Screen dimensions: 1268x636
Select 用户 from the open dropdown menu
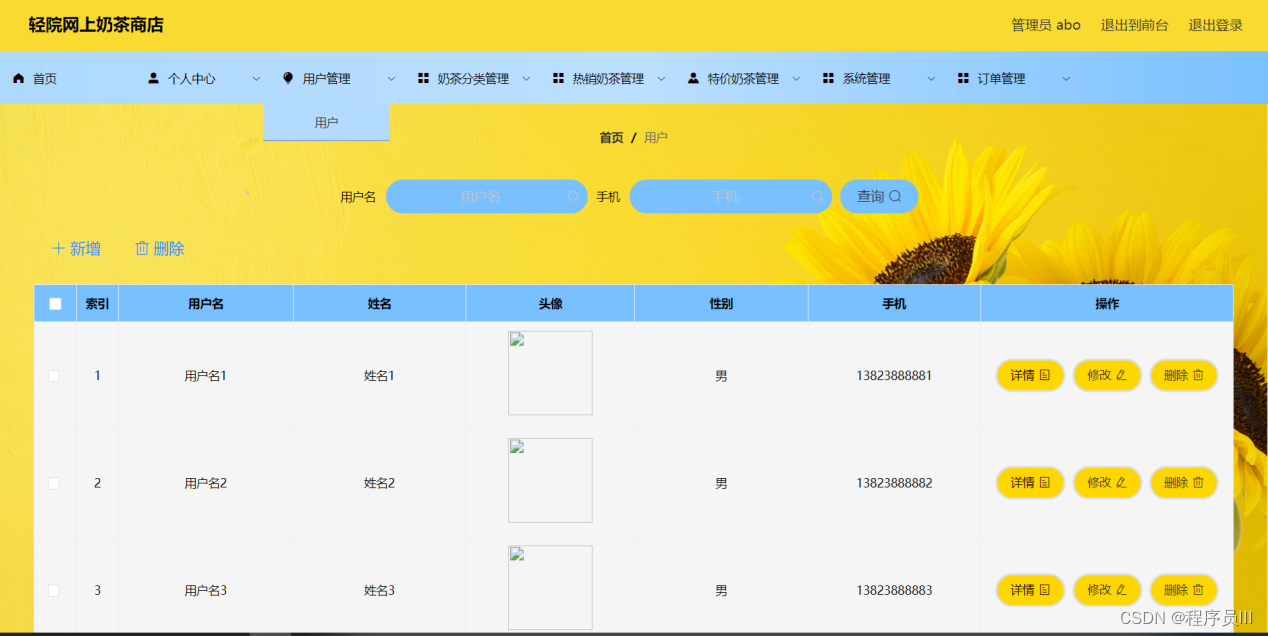[325, 122]
